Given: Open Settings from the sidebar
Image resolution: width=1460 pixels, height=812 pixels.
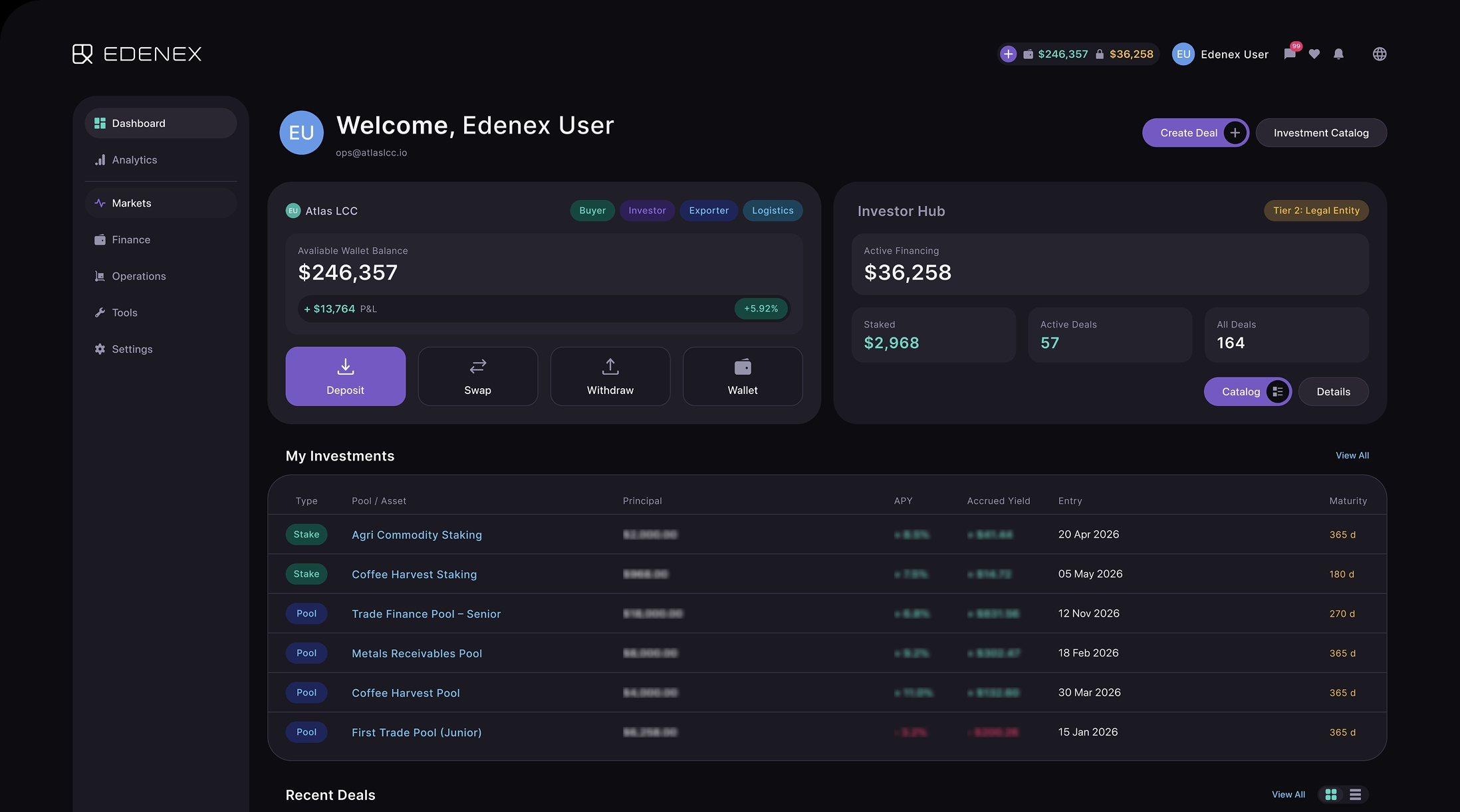Looking at the screenshot, I should pos(161,350).
